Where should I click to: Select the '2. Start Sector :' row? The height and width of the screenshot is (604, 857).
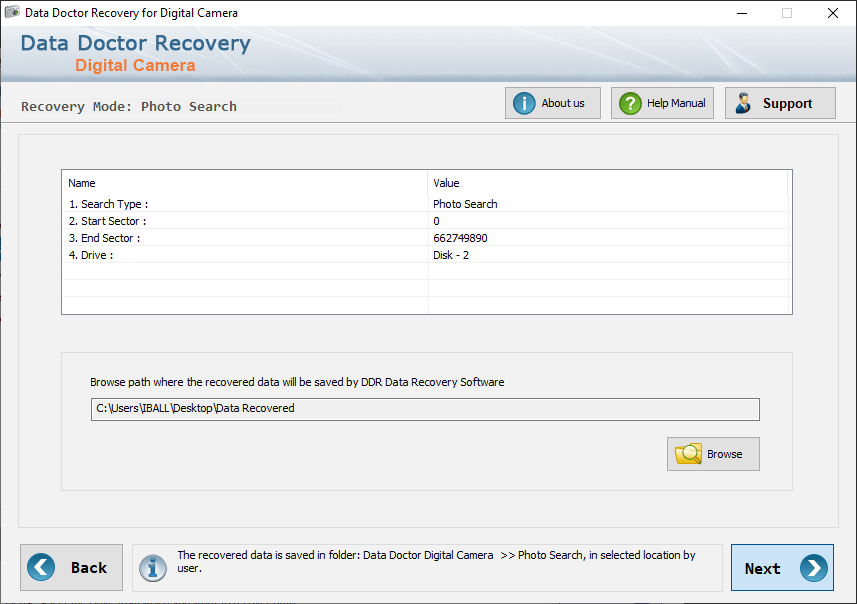[x=426, y=221]
